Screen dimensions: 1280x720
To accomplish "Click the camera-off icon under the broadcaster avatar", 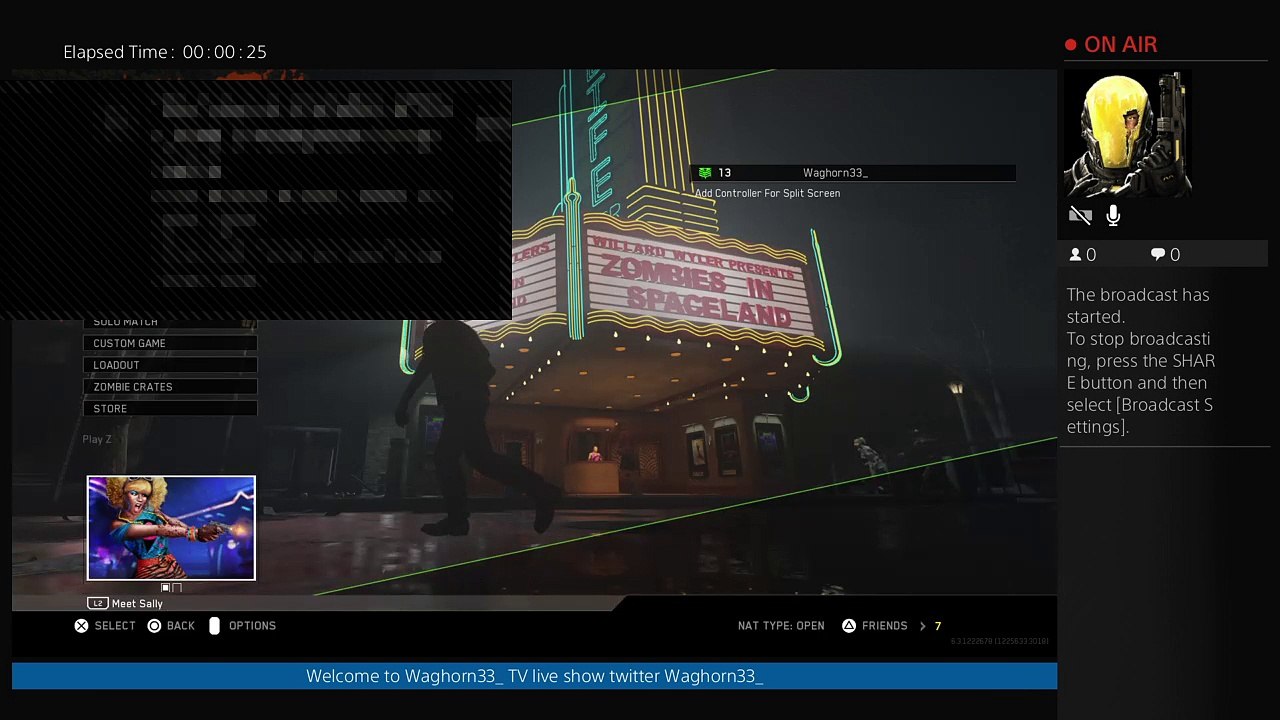I will pyautogui.click(x=1080, y=215).
